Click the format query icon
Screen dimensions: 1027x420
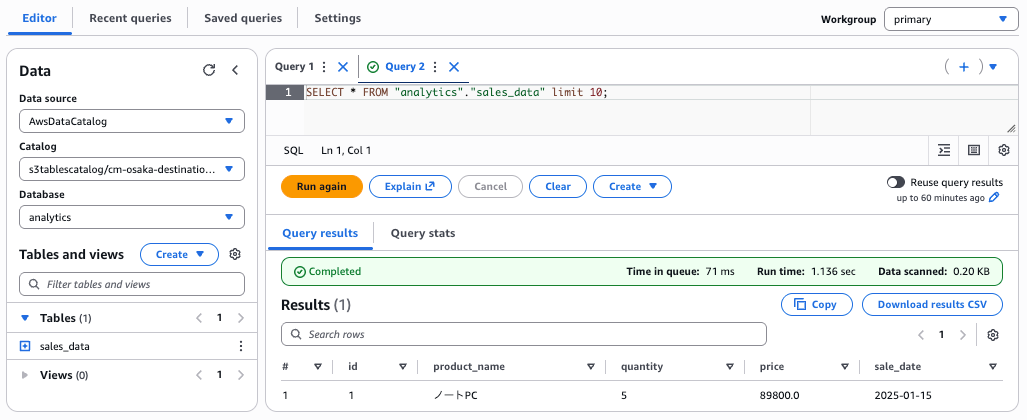[944, 150]
